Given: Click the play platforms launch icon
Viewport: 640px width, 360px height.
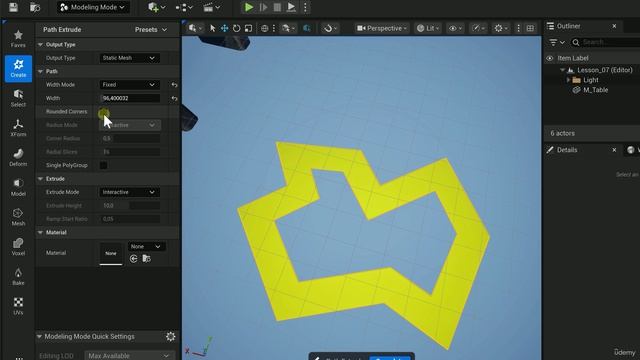Looking at the screenshot, I should (x=291, y=7).
